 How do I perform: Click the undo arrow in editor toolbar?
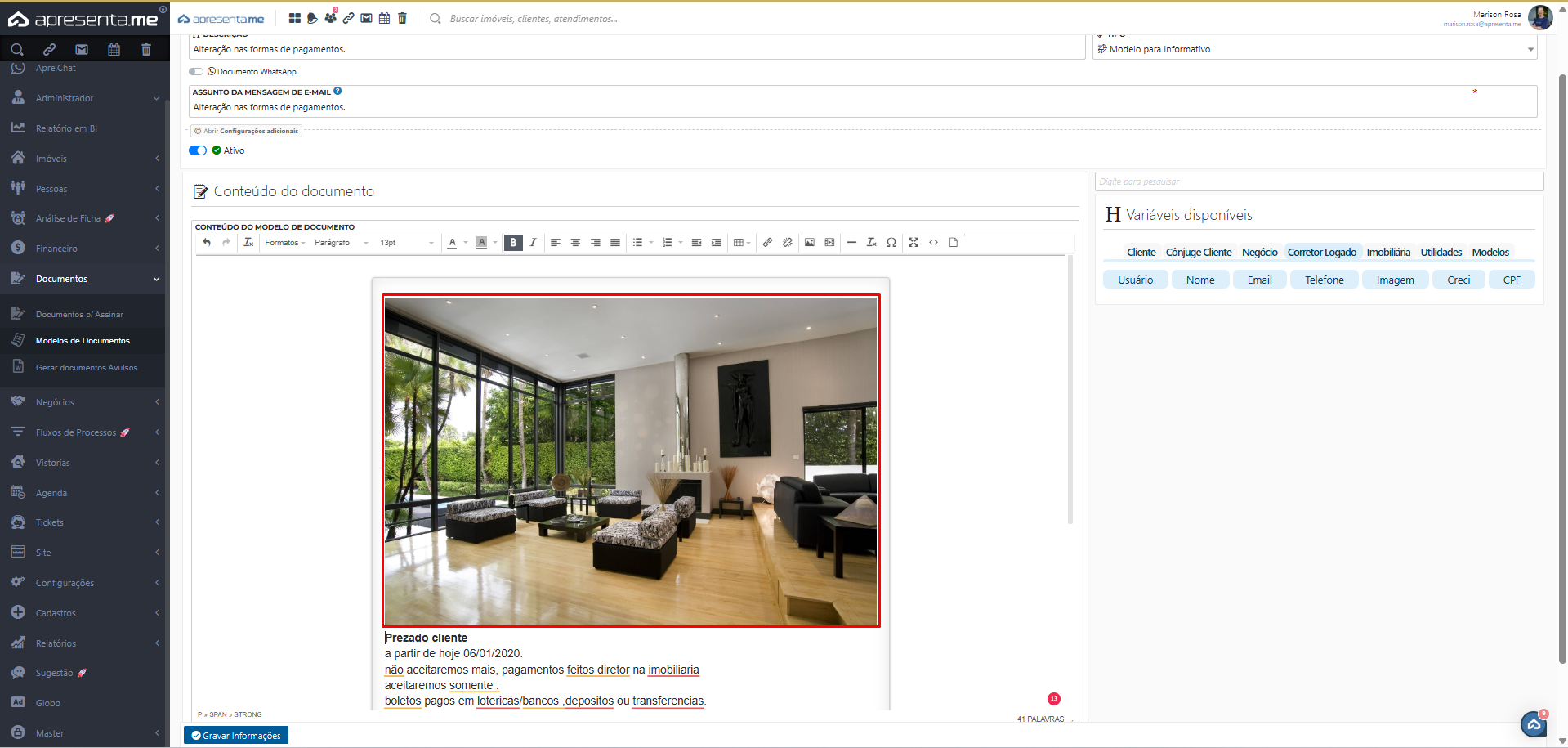pyautogui.click(x=207, y=242)
